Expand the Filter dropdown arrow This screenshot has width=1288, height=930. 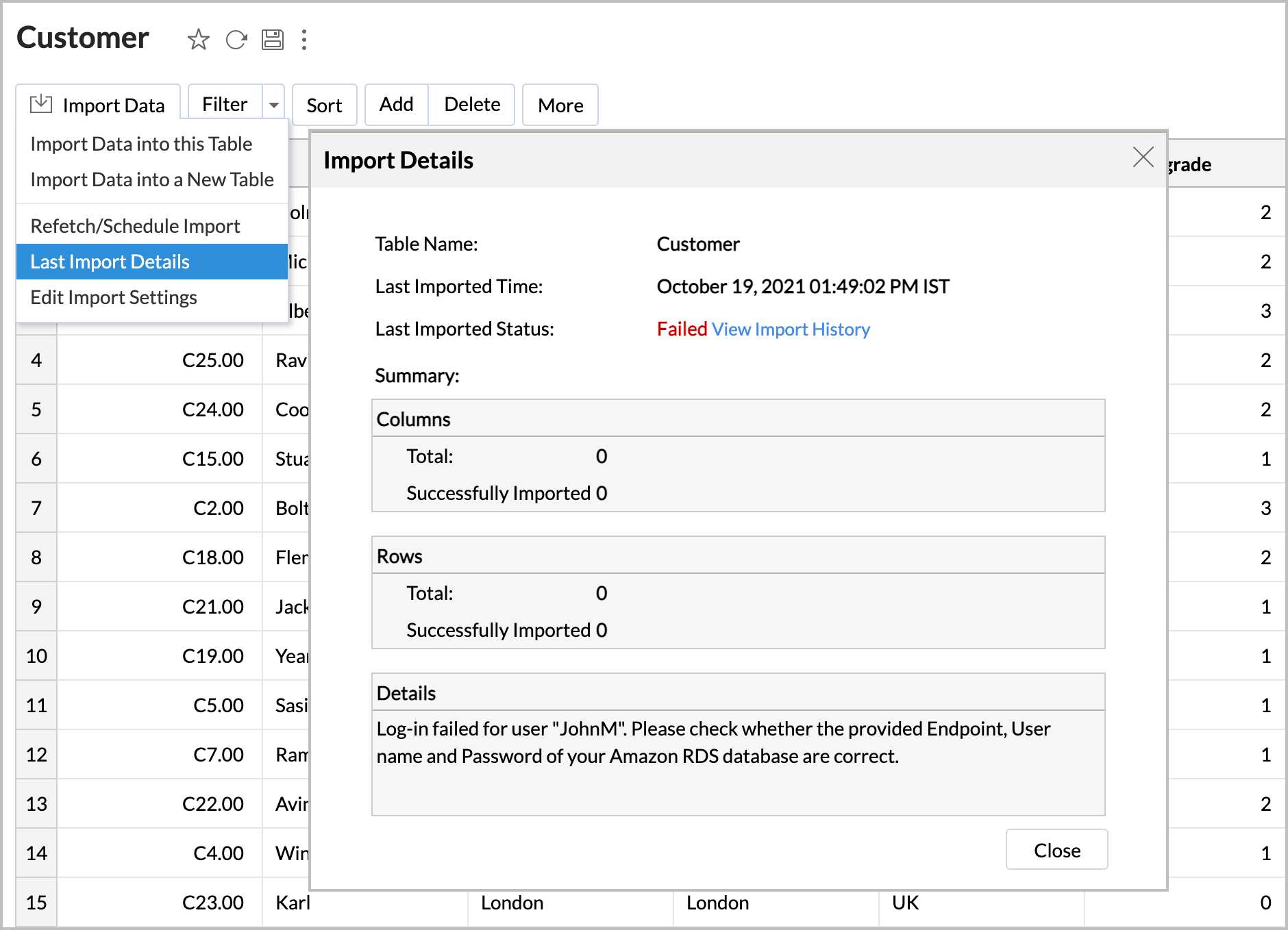tap(273, 105)
